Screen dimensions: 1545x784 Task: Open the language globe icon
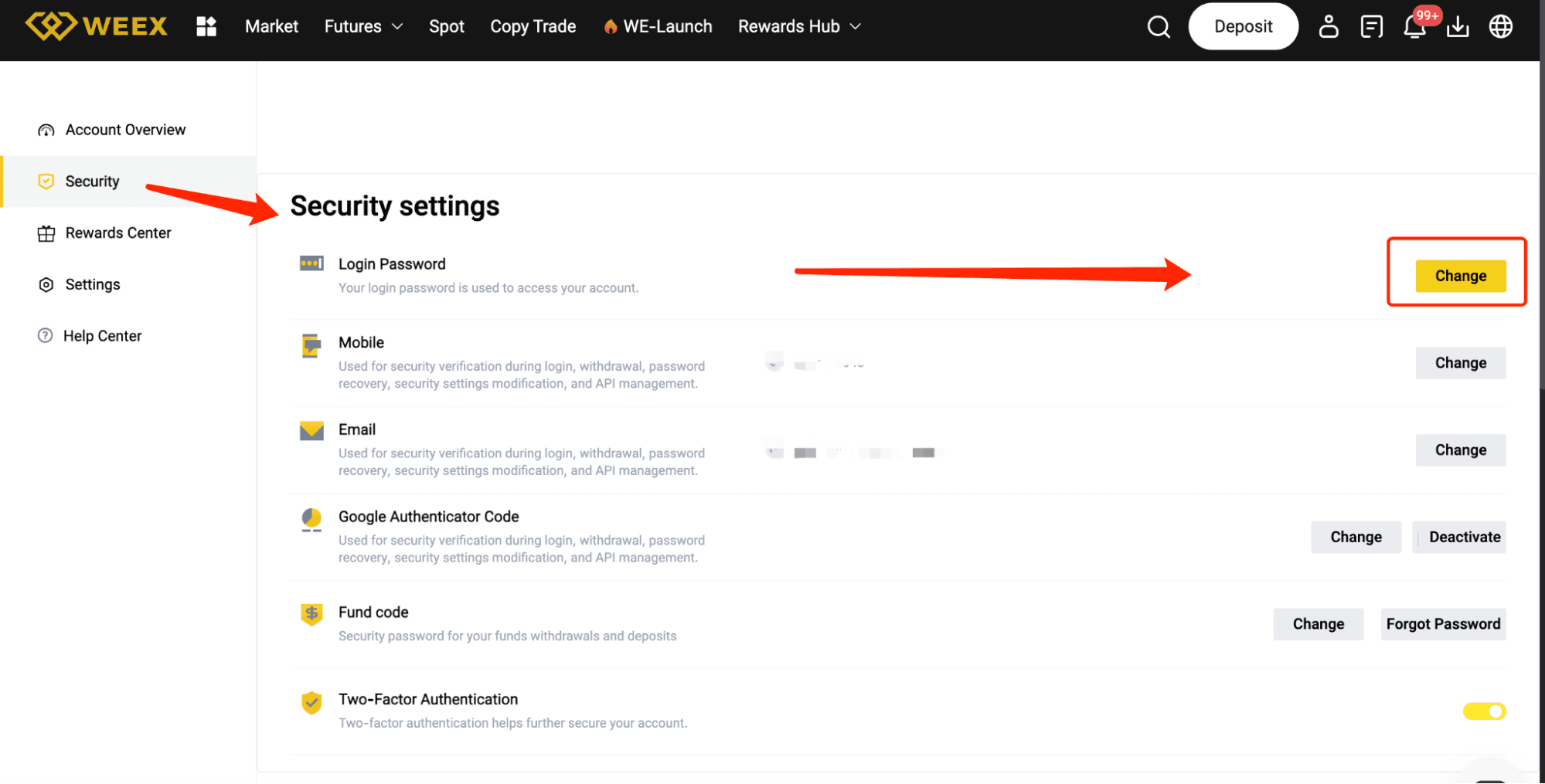click(x=1500, y=26)
